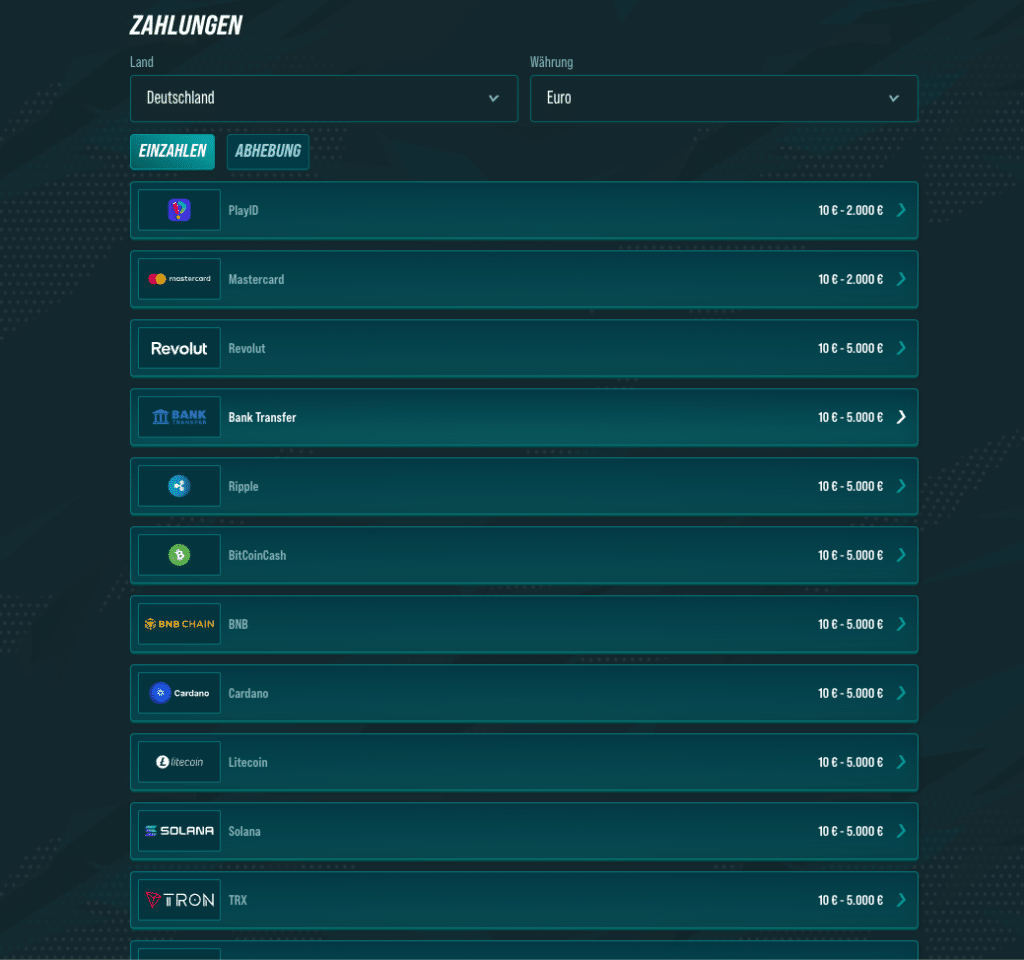The height and width of the screenshot is (960, 1024).
Task: Click the Litecoin payment method label
Action: click(x=248, y=762)
